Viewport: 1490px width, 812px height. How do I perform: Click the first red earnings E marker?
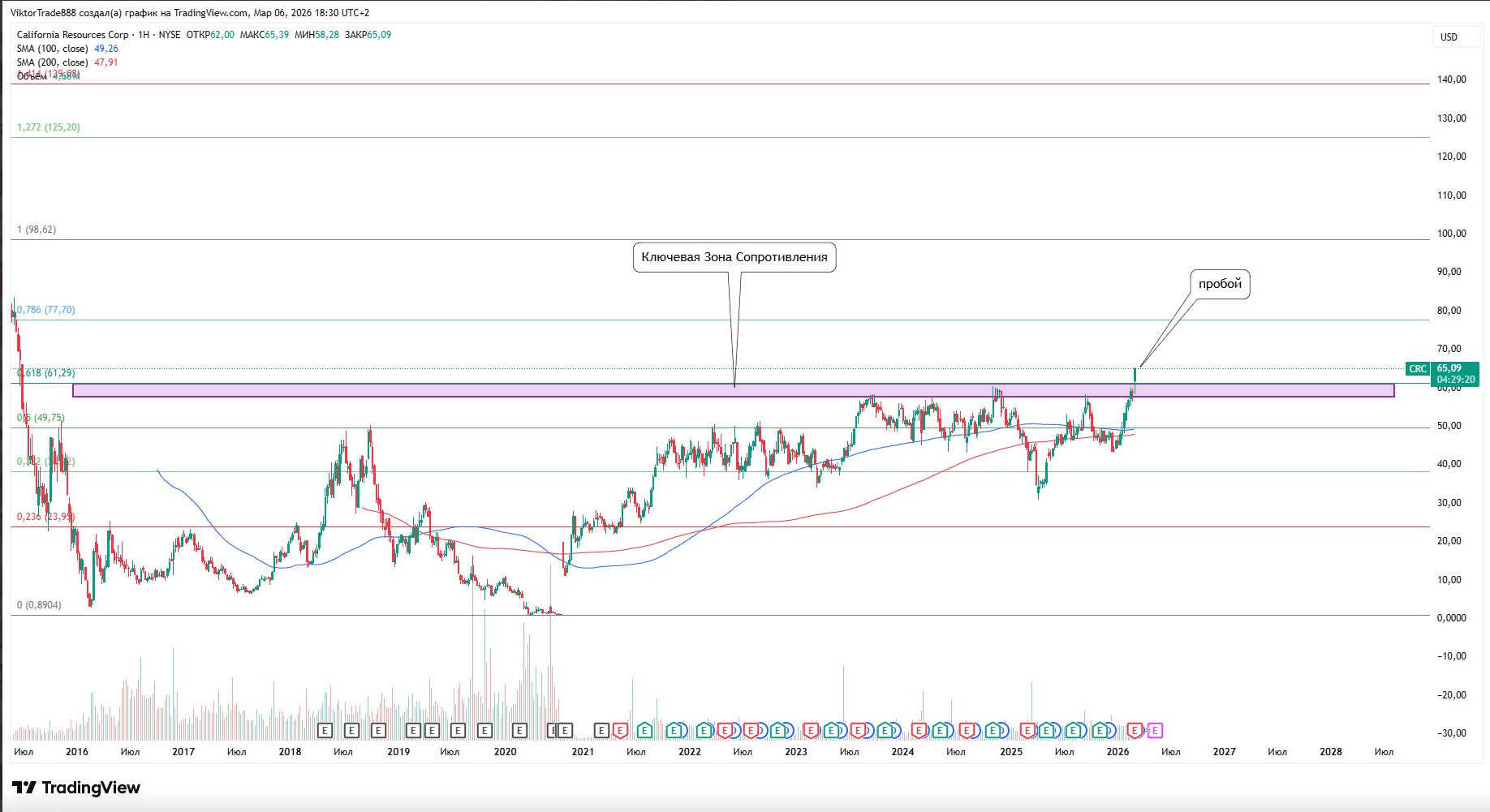point(620,731)
